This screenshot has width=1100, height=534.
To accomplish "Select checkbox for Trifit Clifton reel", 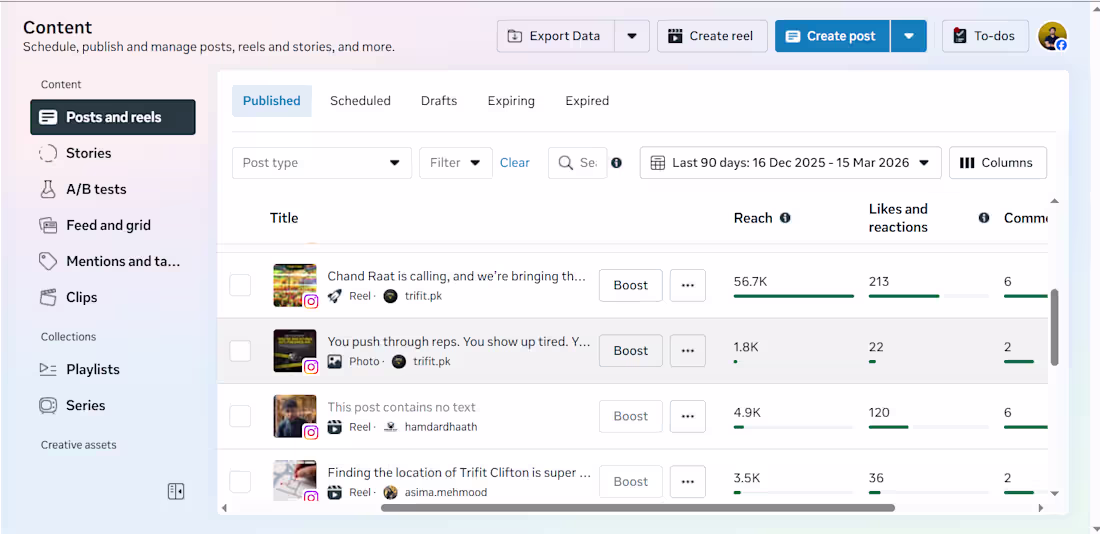I will 240,481.
